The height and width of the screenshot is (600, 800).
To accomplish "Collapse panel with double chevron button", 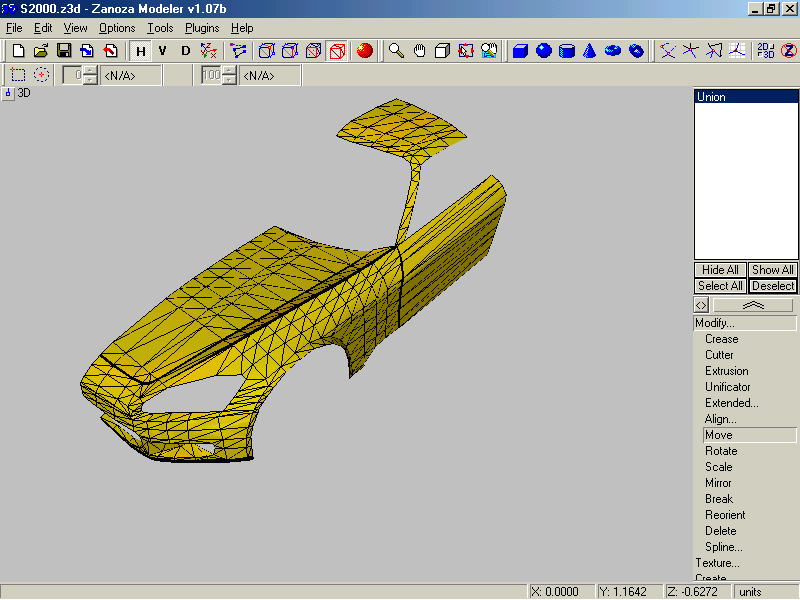I will [x=753, y=305].
